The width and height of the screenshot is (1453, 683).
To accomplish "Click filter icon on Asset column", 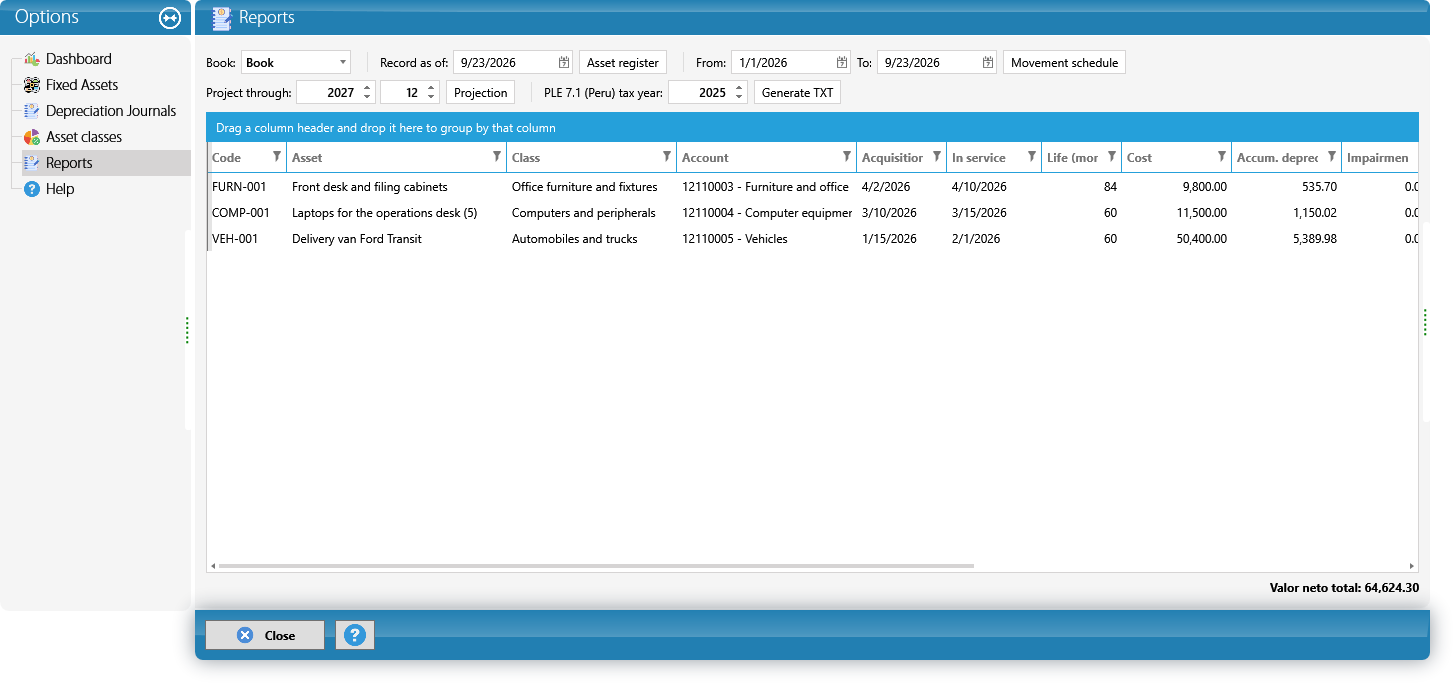I will [x=497, y=157].
